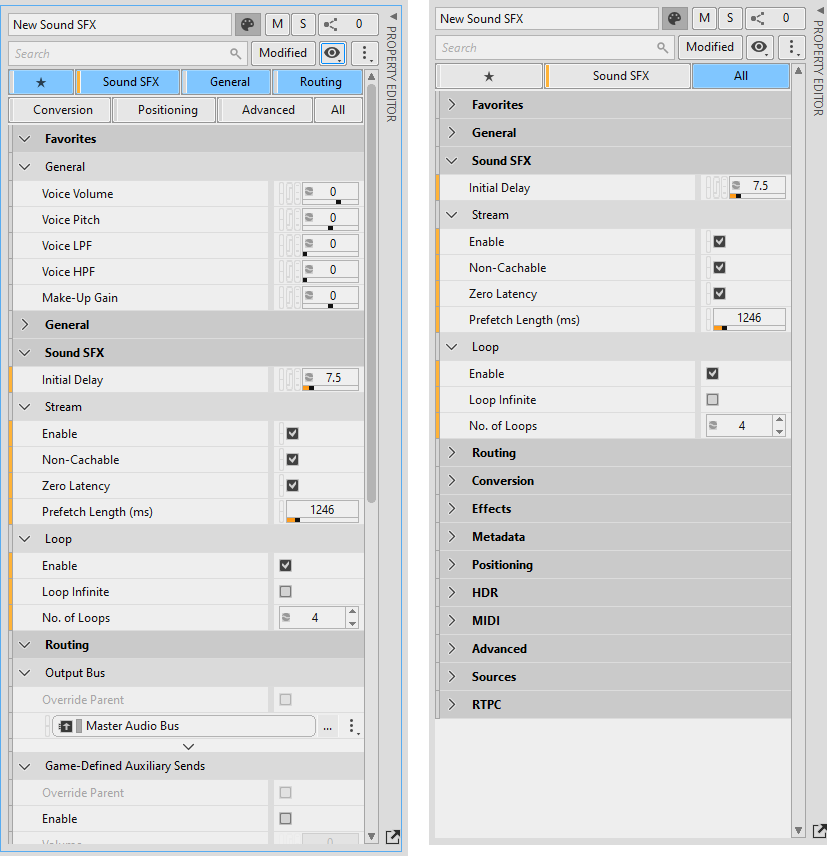Click the Prefetch Length slider in left panel

(321, 520)
